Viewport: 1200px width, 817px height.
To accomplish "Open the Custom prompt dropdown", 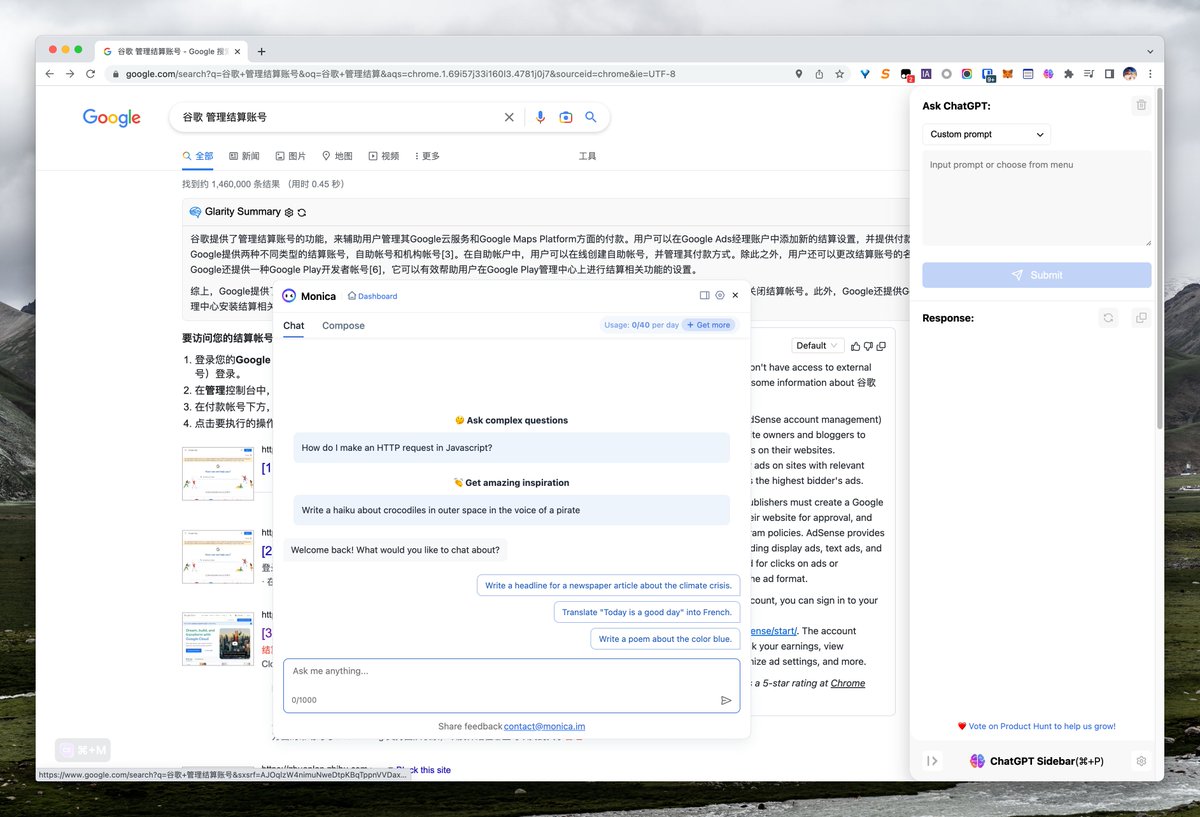I will [x=986, y=134].
